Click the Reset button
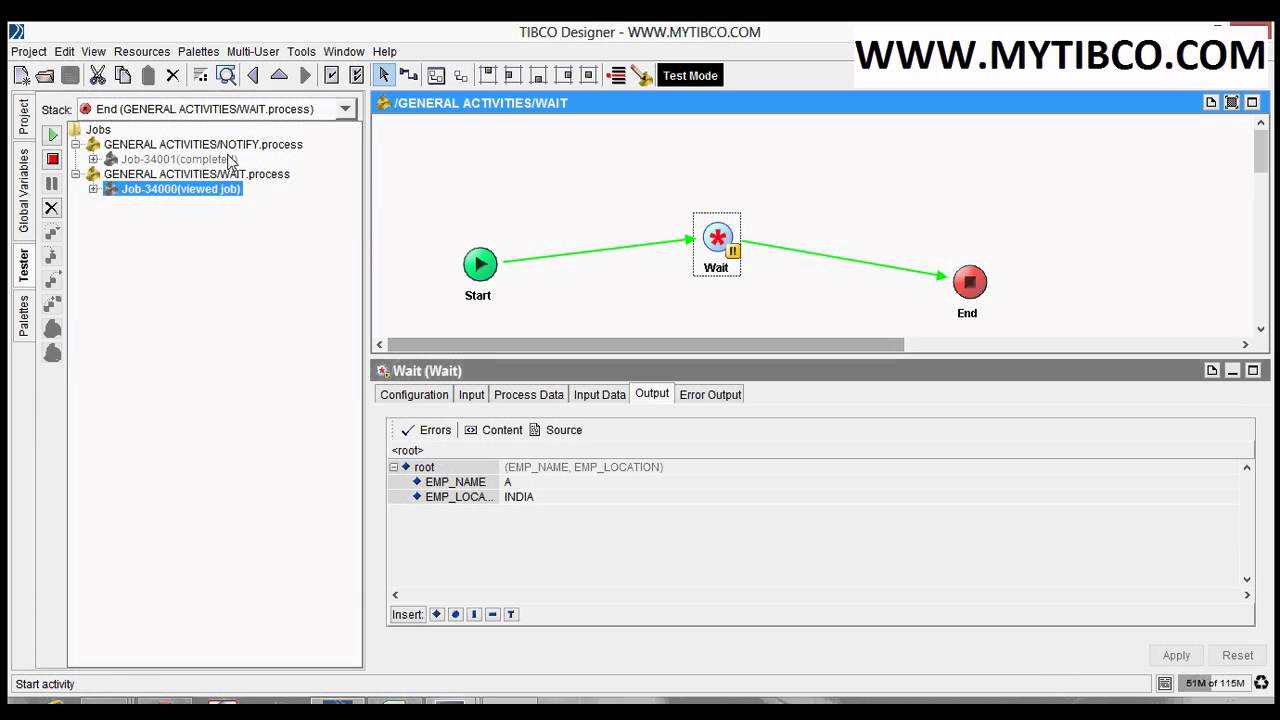1280x720 pixels. click(1237, 655)
